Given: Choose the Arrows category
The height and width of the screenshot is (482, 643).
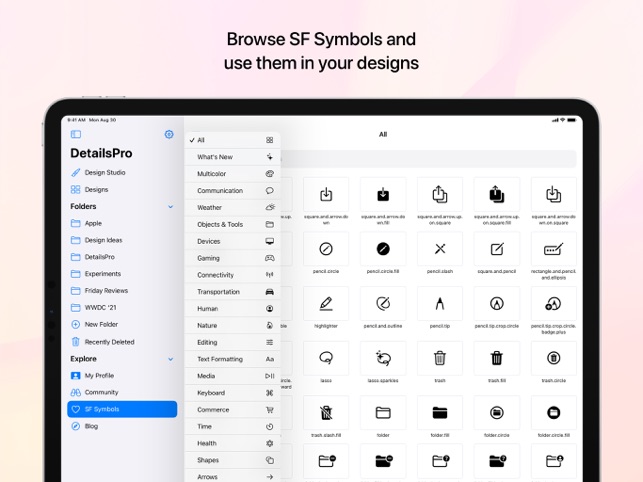Looking at the screenshot, I should coord(233,477).
